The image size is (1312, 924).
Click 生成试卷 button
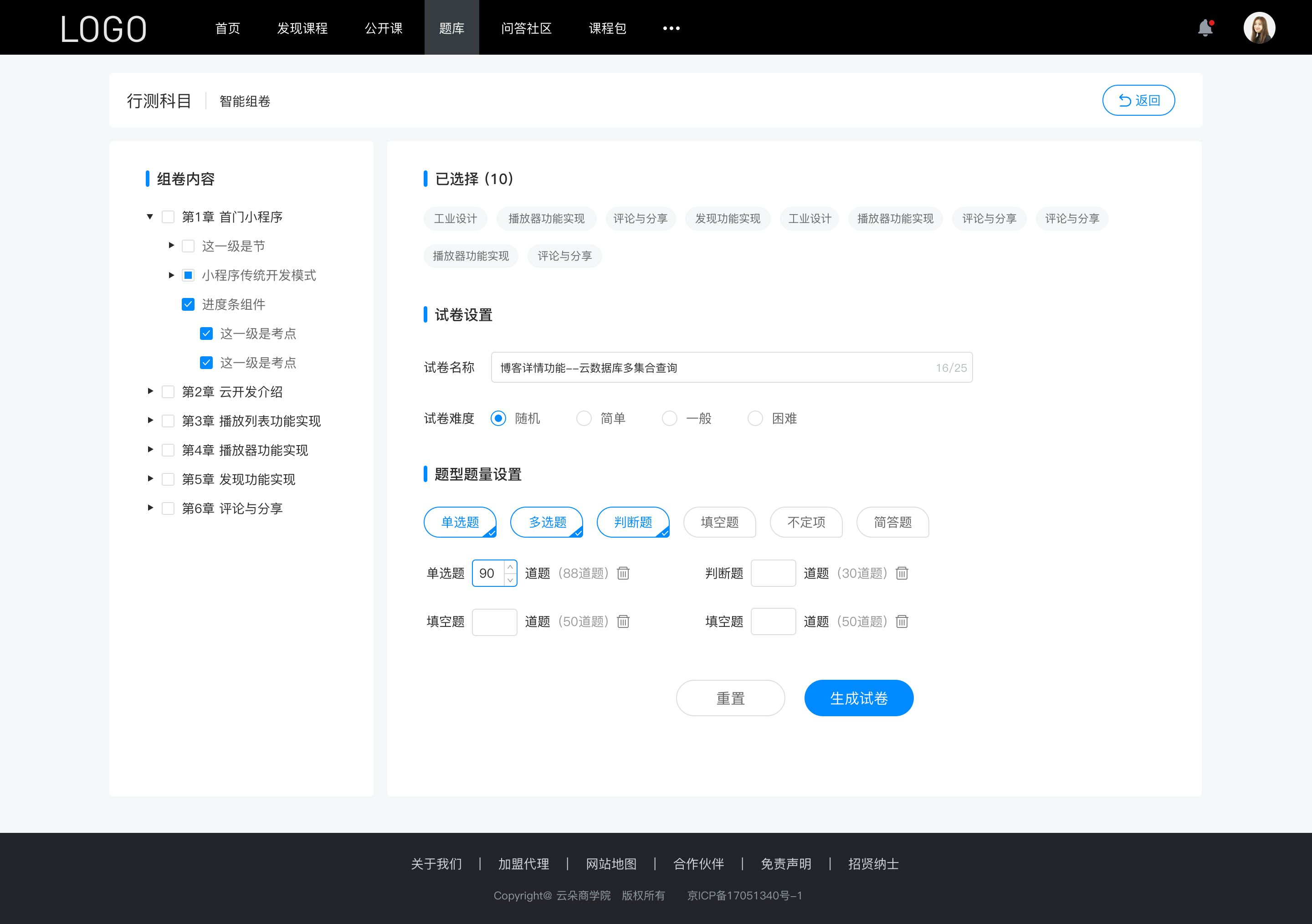[x=858, y=698]
